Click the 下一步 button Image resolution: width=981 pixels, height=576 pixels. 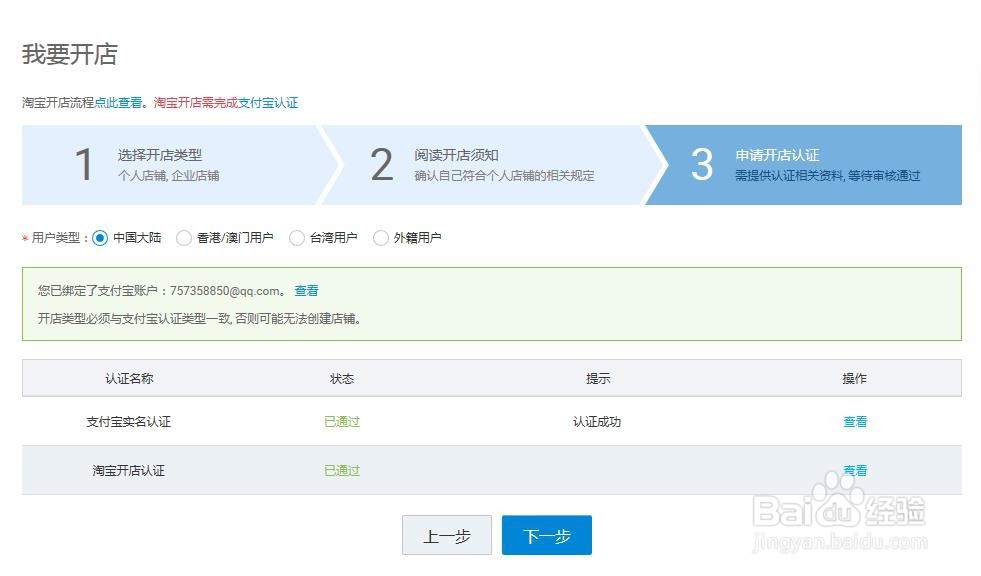[x=547, y=535]
